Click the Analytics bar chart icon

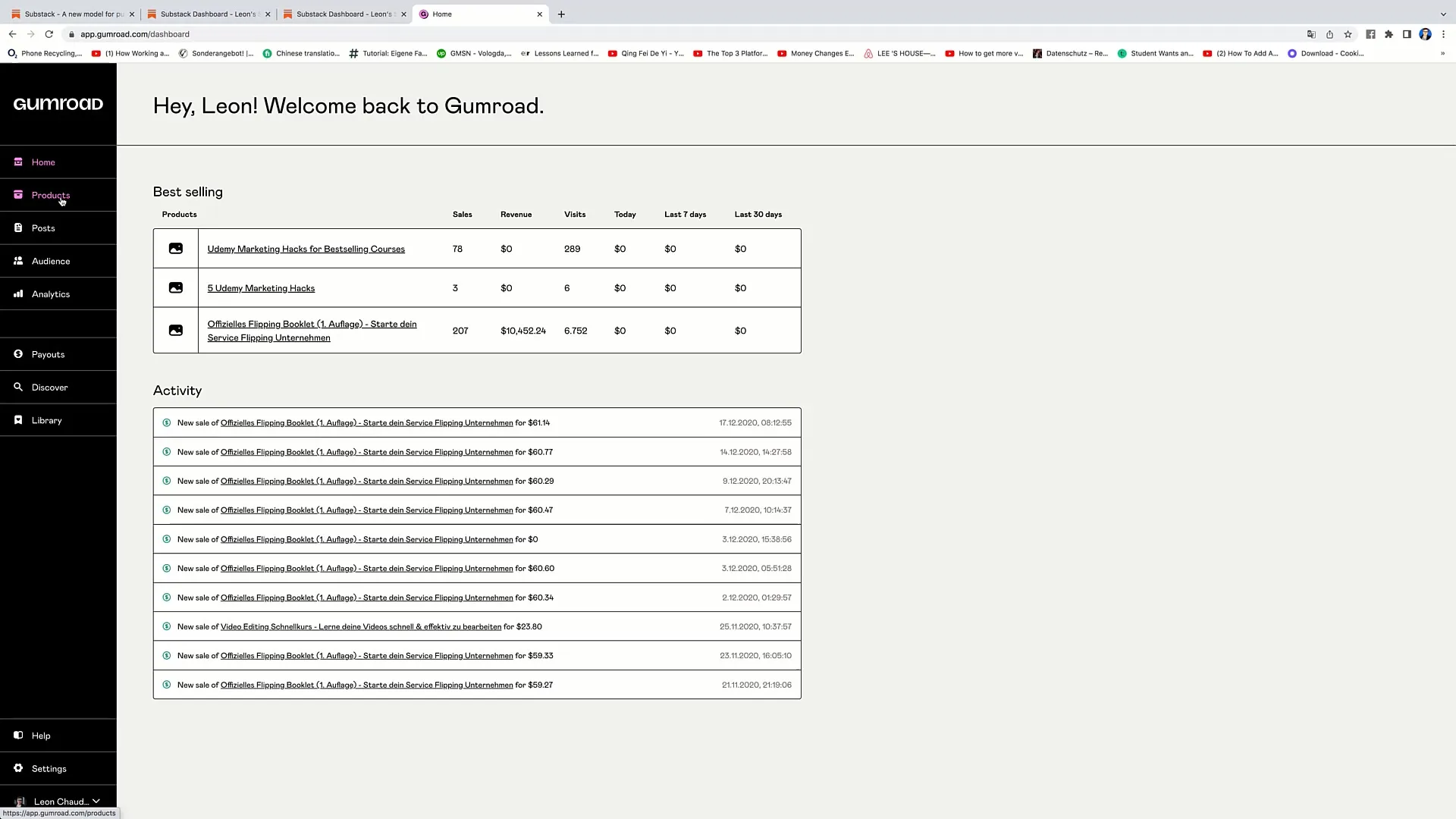(18, 293)
